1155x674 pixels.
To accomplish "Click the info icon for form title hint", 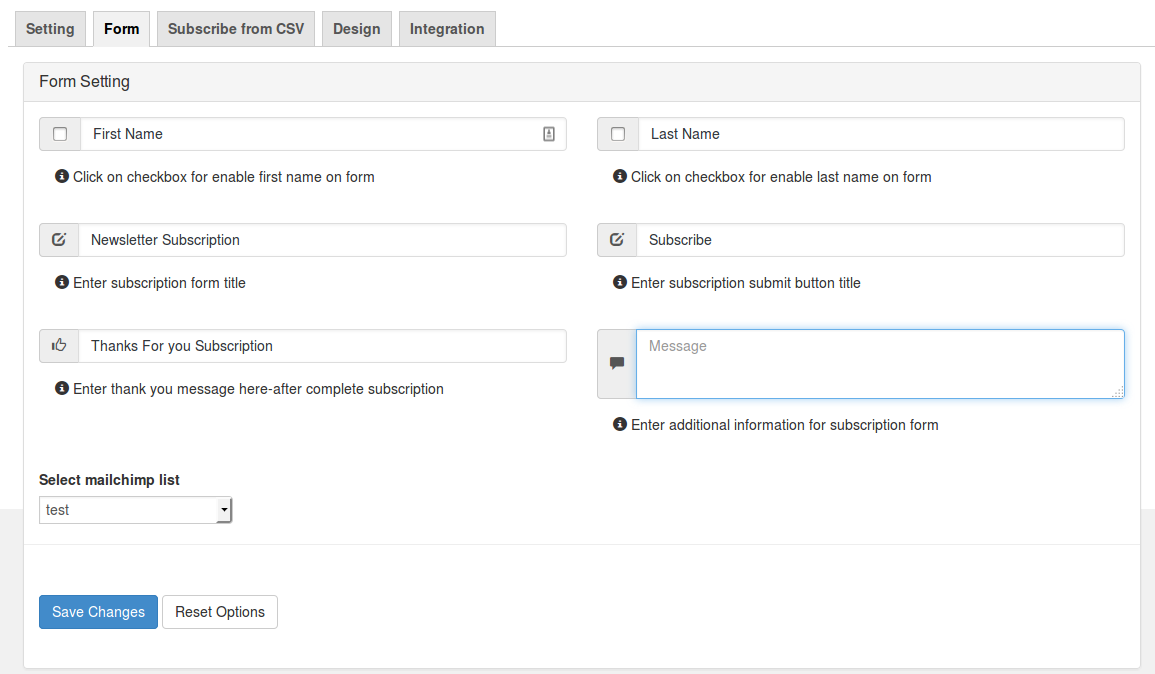I will point(62,282).
